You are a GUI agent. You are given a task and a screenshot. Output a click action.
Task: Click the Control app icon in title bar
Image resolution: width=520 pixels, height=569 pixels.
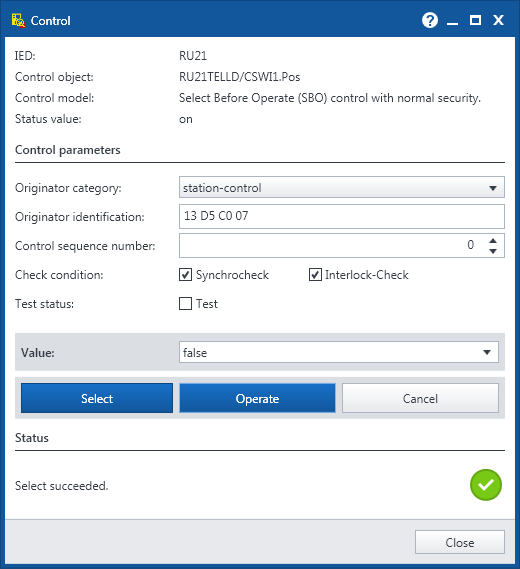point(18,21)
